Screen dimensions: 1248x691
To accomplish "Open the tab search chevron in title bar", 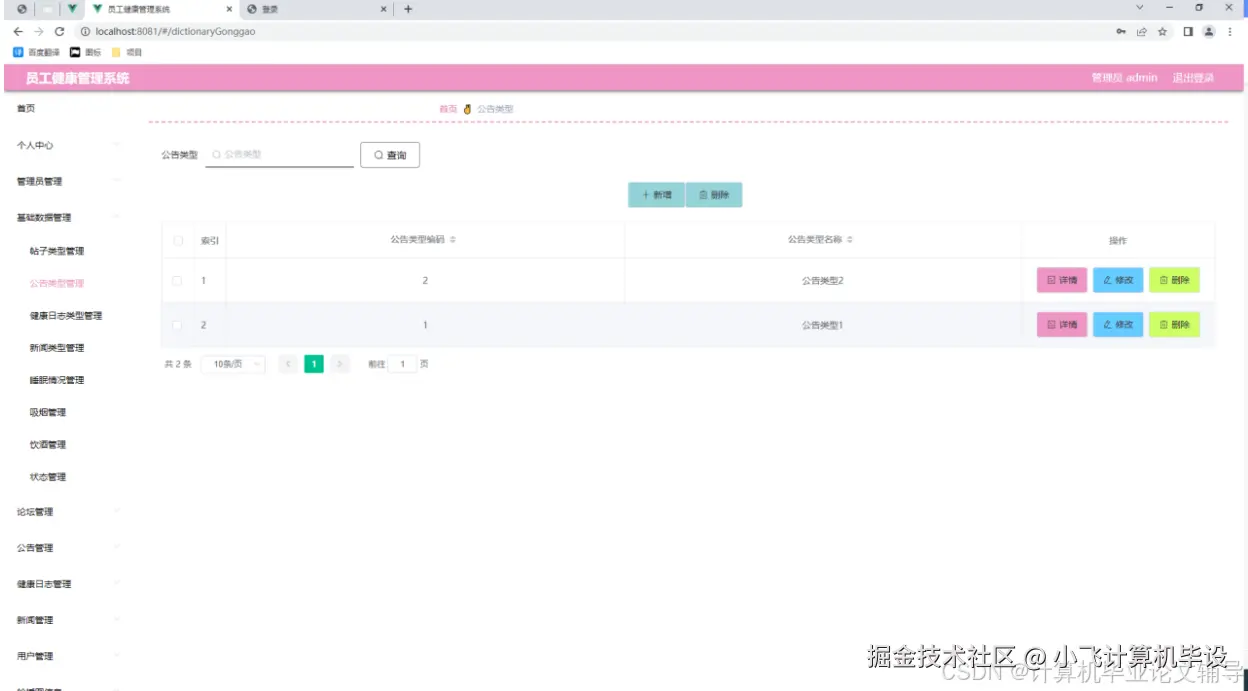I will coord(1139,8).
